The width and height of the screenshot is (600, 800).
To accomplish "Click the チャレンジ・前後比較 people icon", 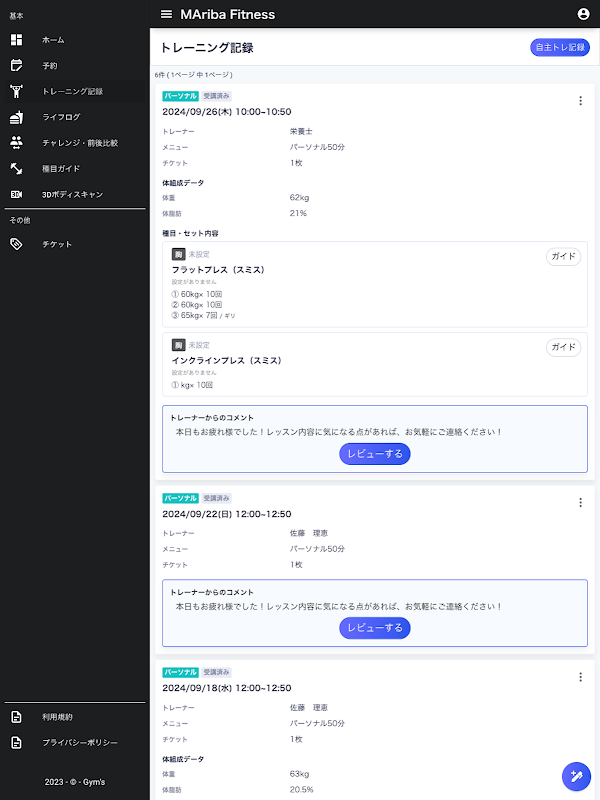I will click(x=16, y=143).
